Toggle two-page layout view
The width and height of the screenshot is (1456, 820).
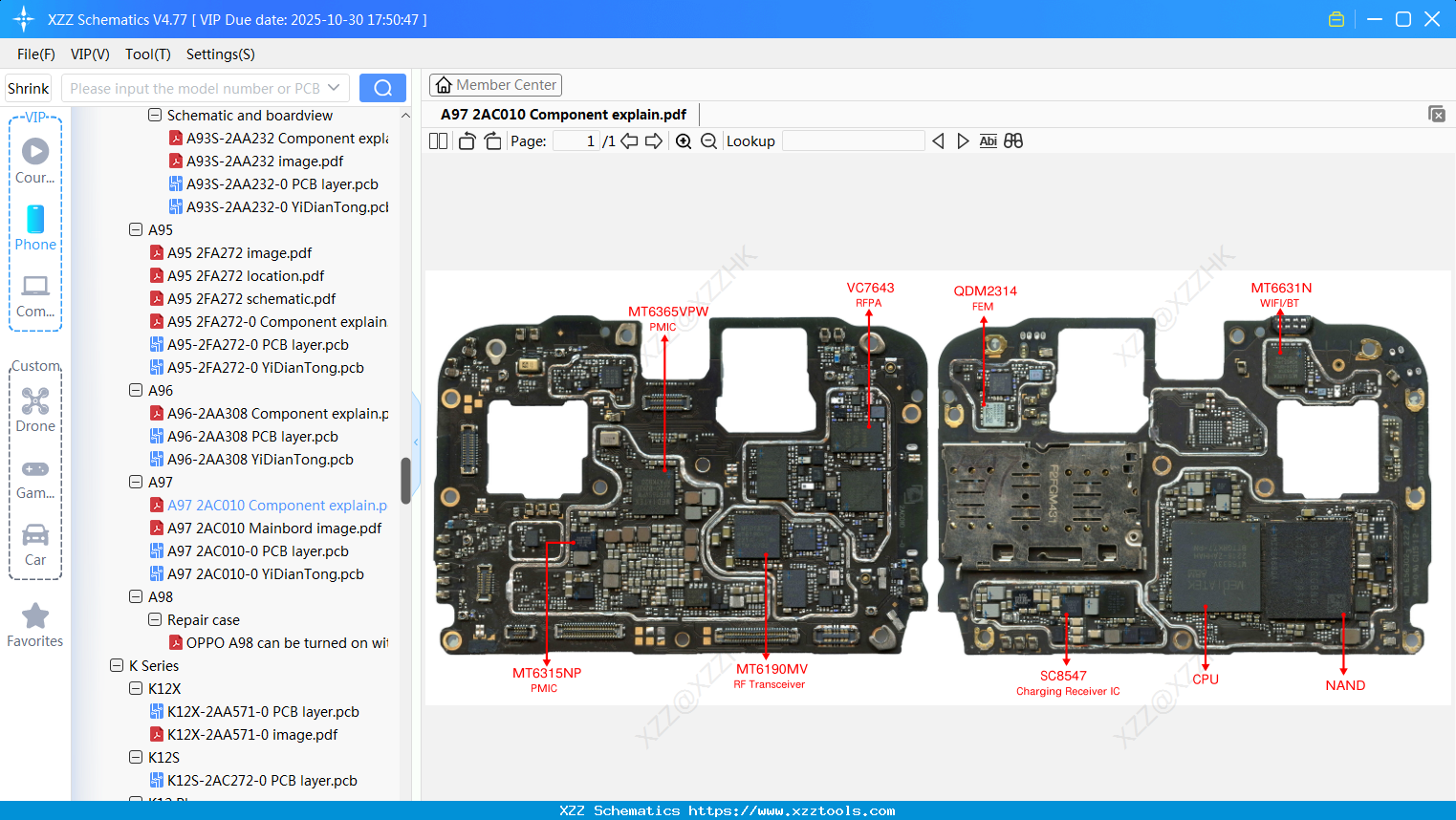tap(438, 140)
